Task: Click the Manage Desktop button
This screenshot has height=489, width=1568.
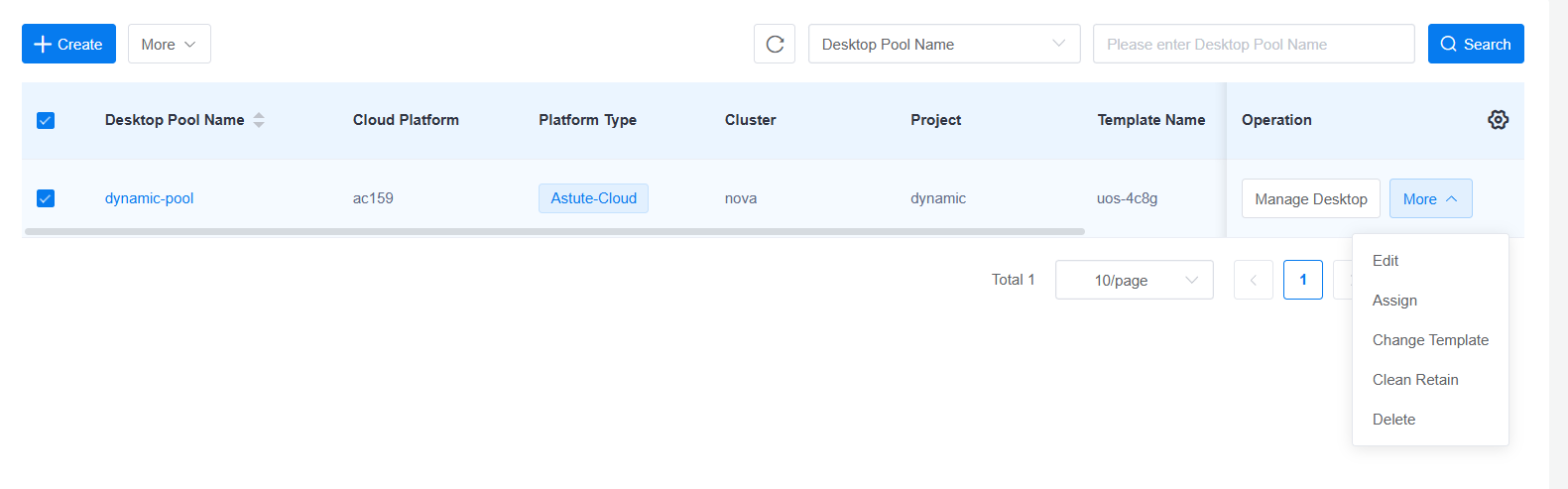Action: [x=1310, y=198]
